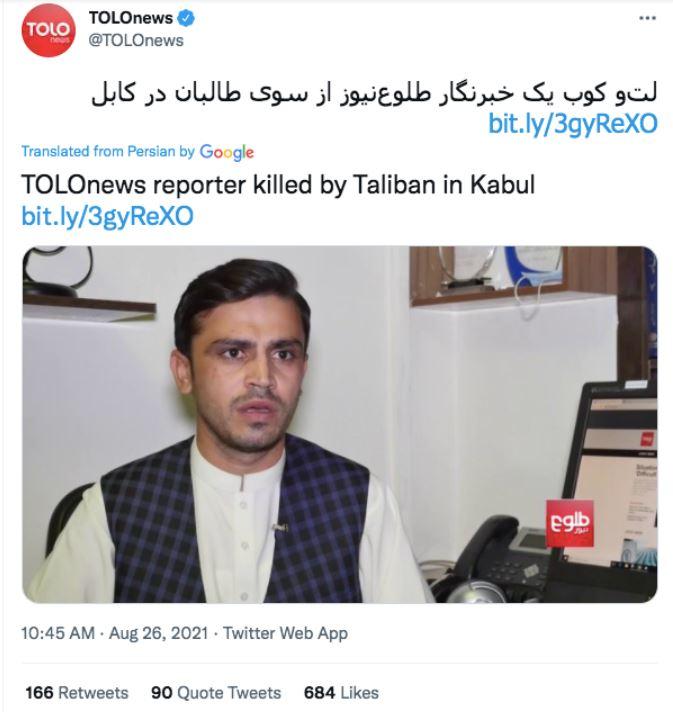Click the blue verified badge
The width and height of the screenshot is (673, 712).
click(x=186, y=19)
